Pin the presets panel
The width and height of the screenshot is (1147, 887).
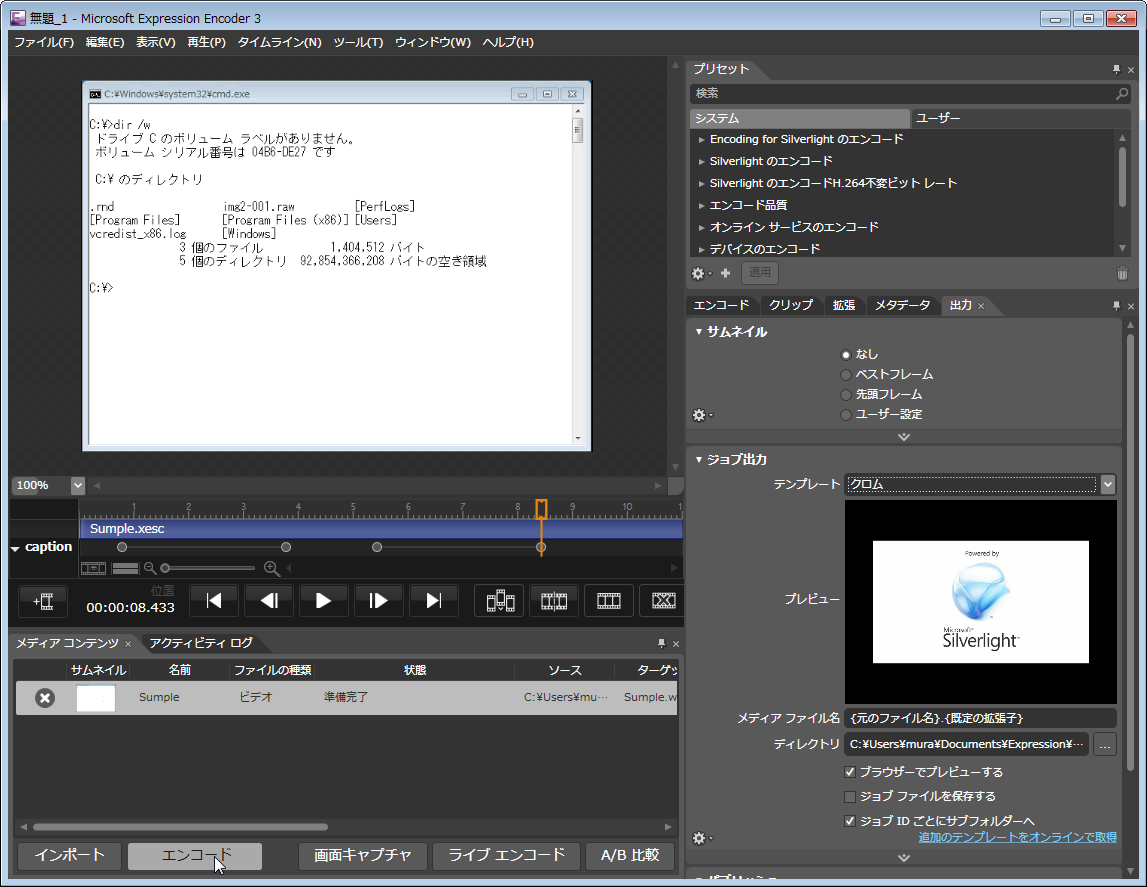tap(1116, 69)
